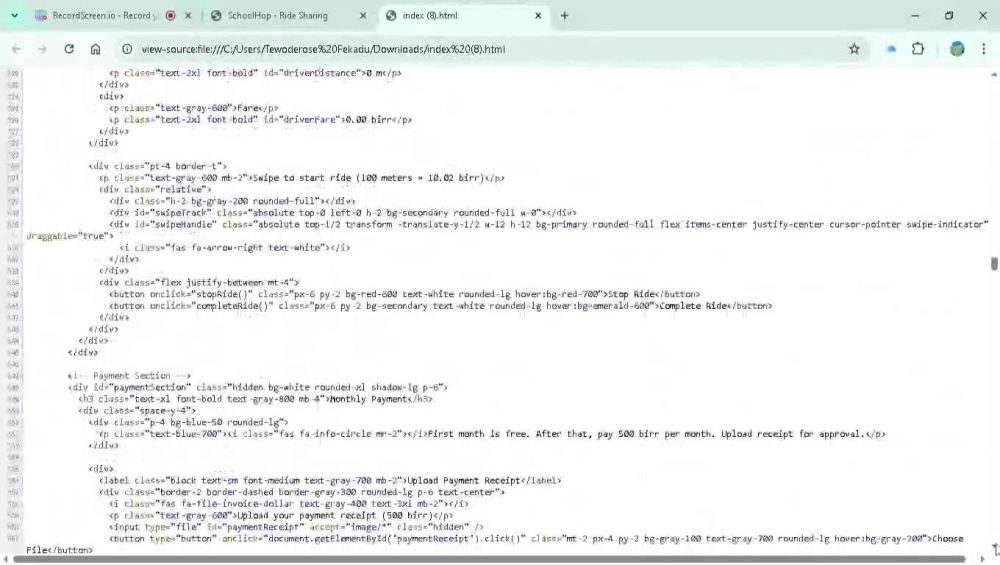Open the Chrome profile avatar

point(957,49)
